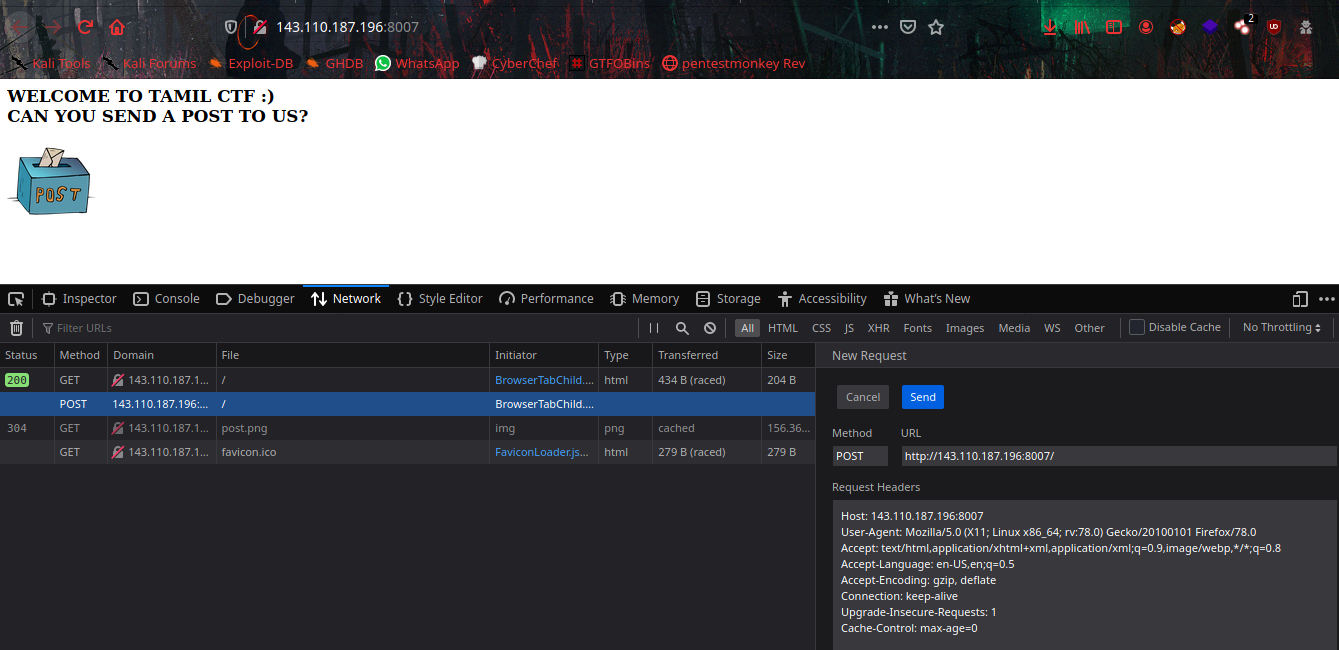Cancel the new request
The width and height of the screenshot is (1339, 650).
click(863, 397)
